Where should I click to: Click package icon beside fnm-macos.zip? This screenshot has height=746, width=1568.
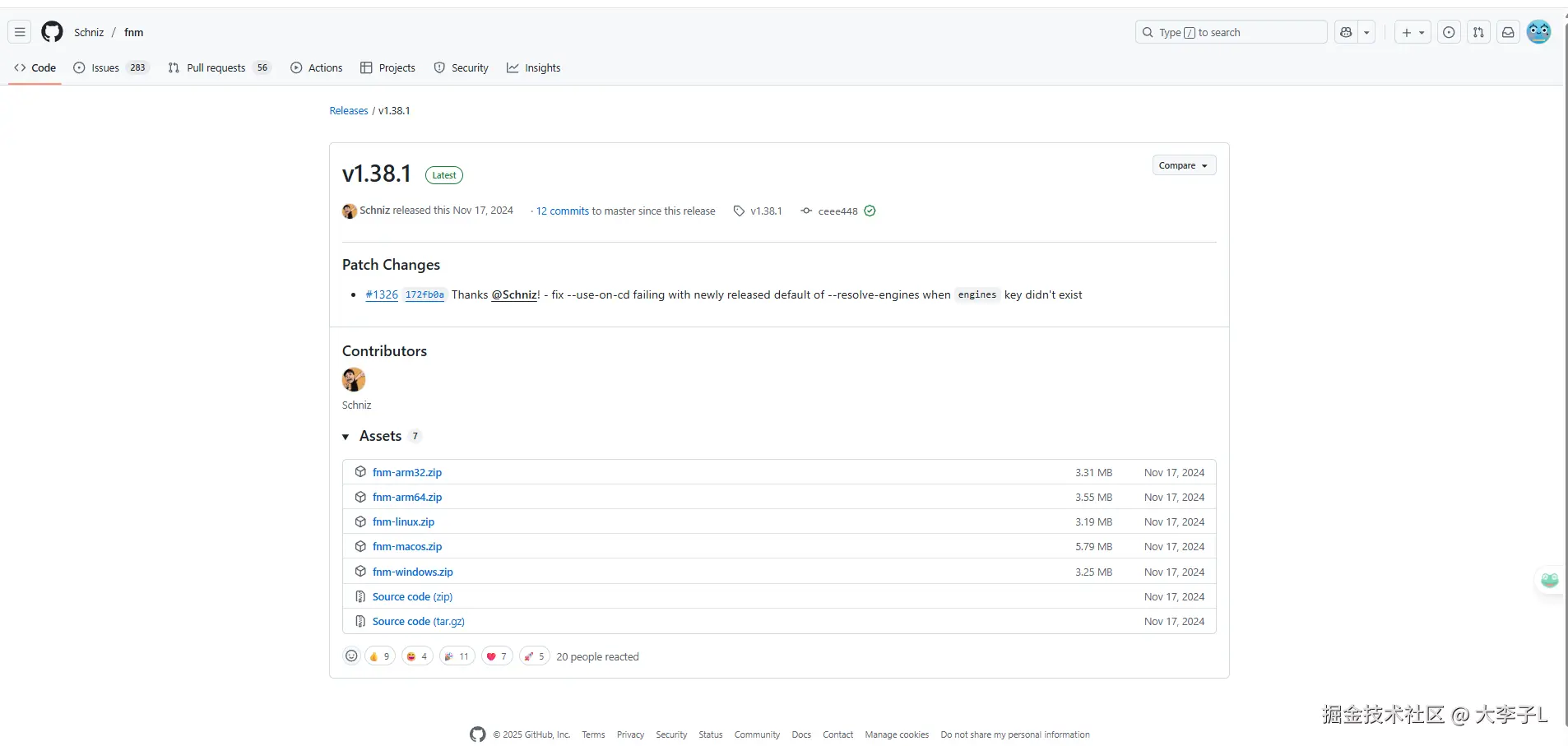(x=360, y=546)
